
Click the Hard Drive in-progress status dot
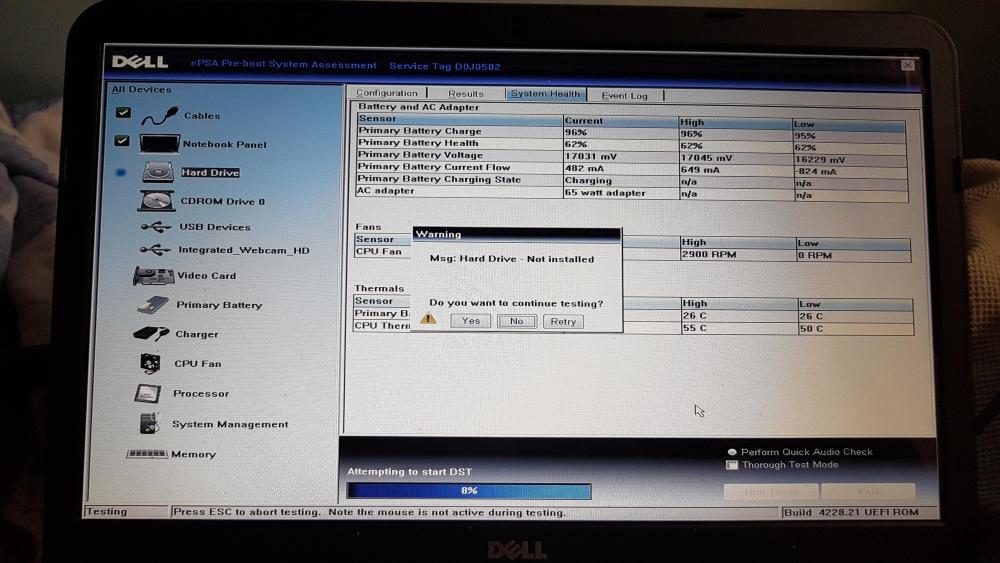point(121,172)
